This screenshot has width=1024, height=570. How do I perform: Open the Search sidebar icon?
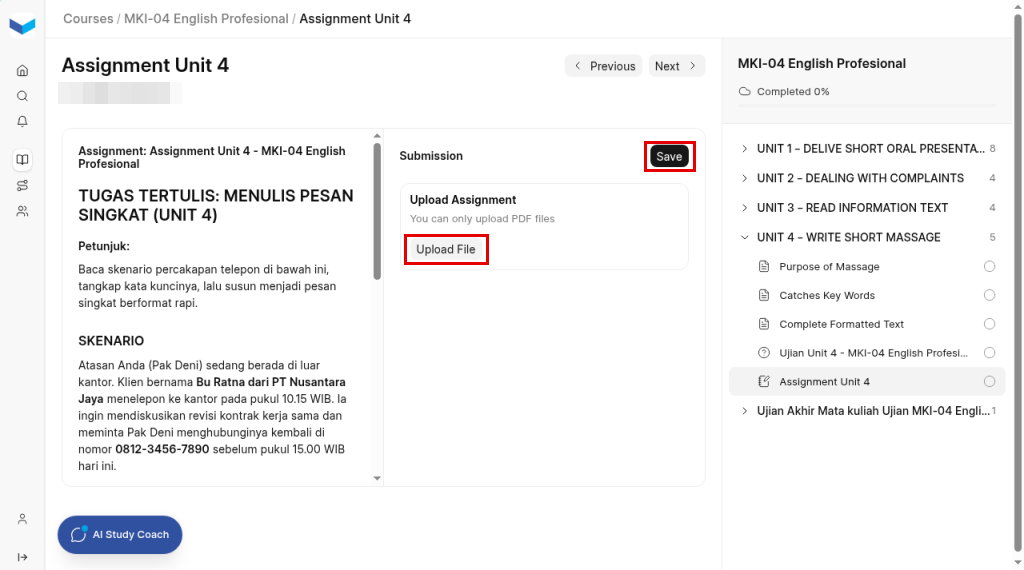coord(22,96)
